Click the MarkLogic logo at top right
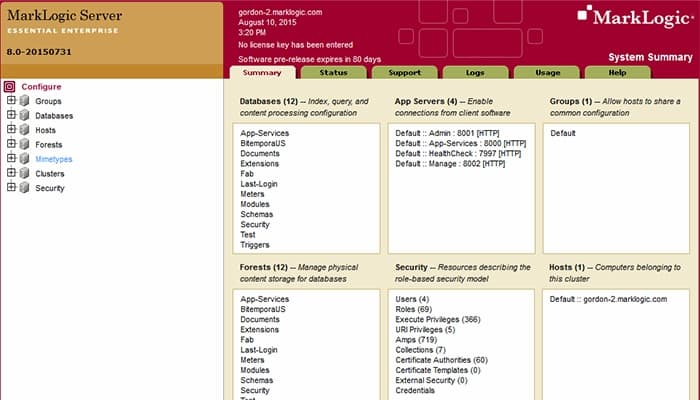 (x=635, y=17)
